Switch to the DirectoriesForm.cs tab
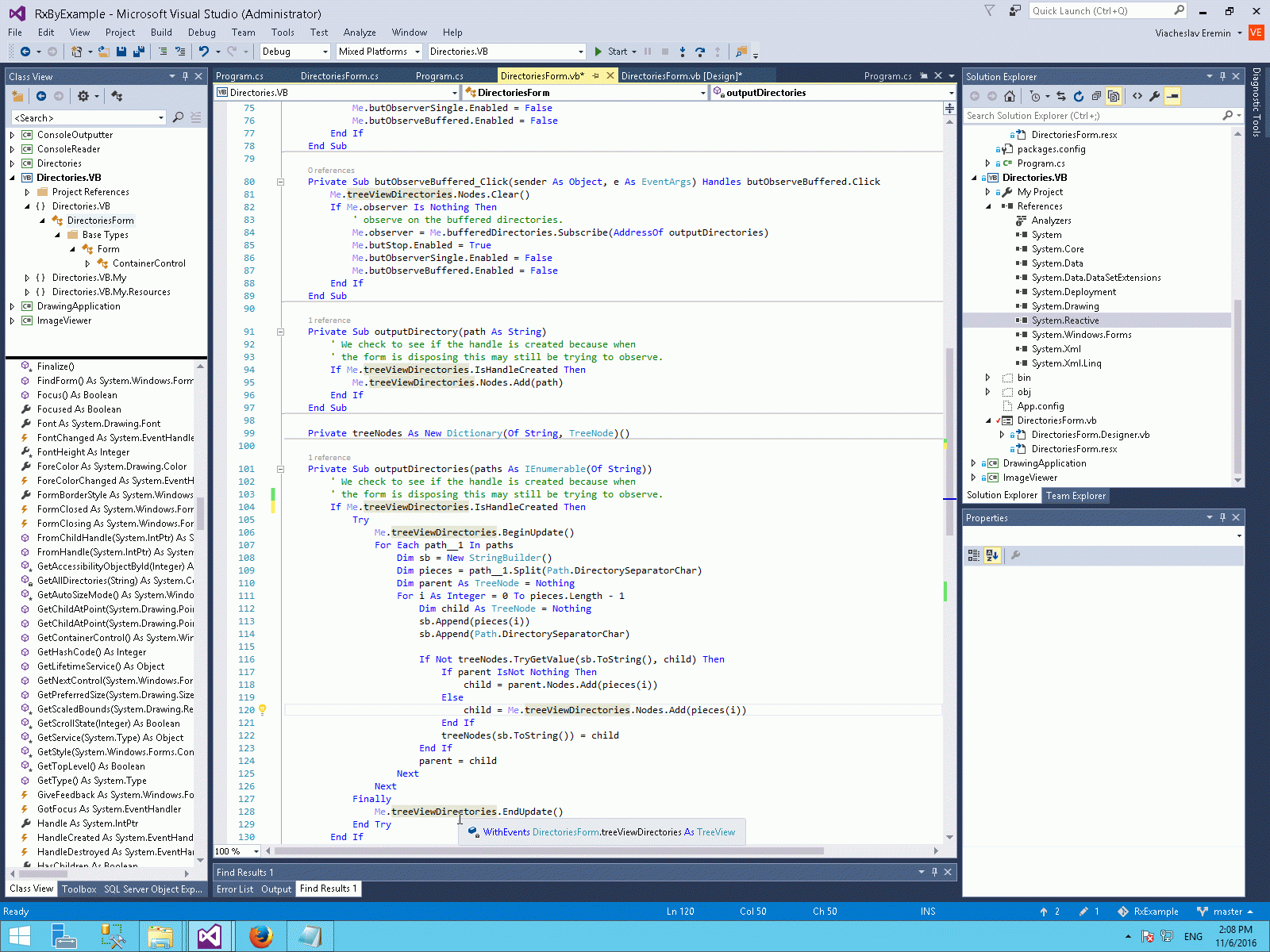This screenshot has width=1270, height=952. point(339,76)
